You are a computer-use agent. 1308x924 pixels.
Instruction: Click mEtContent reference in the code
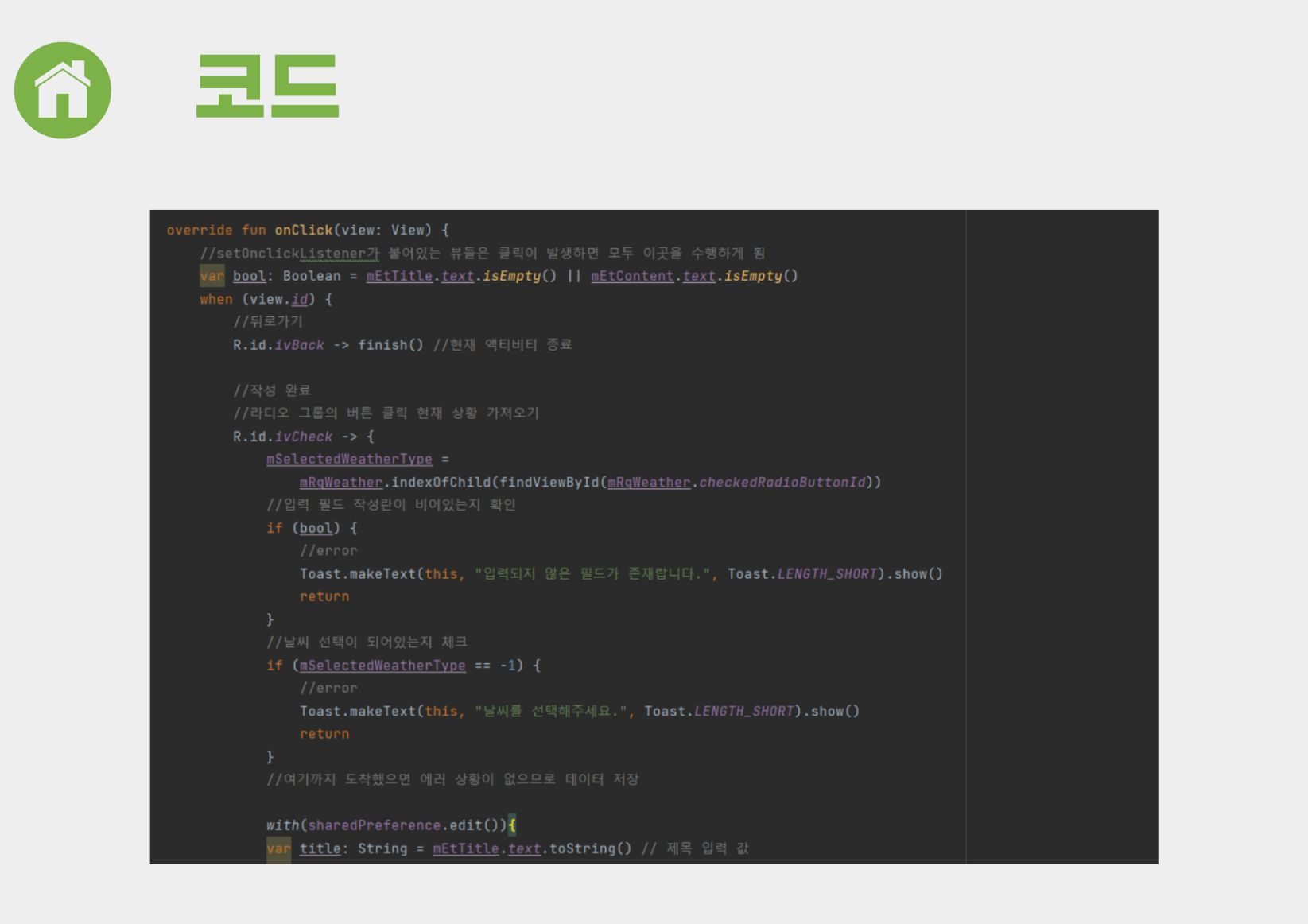(632, 276)
